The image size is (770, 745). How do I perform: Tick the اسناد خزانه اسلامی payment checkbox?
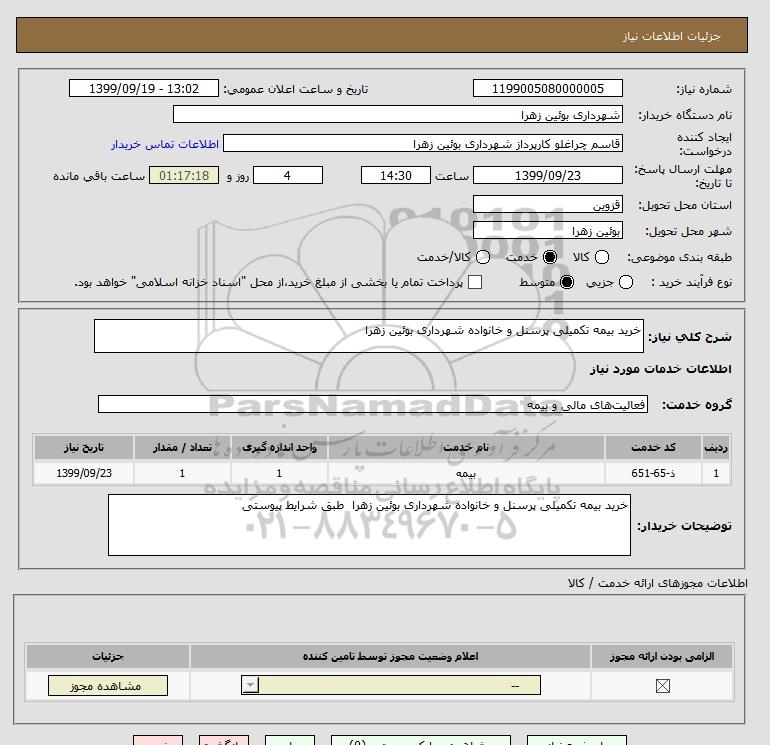474,282
